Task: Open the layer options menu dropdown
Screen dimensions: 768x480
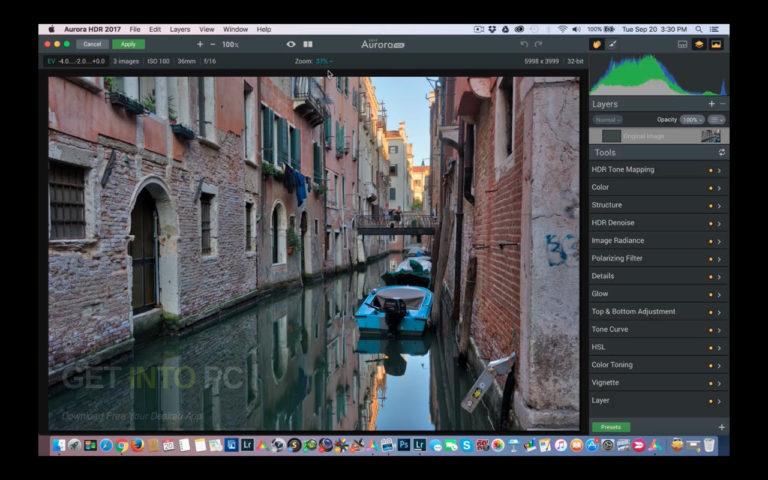Action: pyautogui.click(x=716, y=120)
